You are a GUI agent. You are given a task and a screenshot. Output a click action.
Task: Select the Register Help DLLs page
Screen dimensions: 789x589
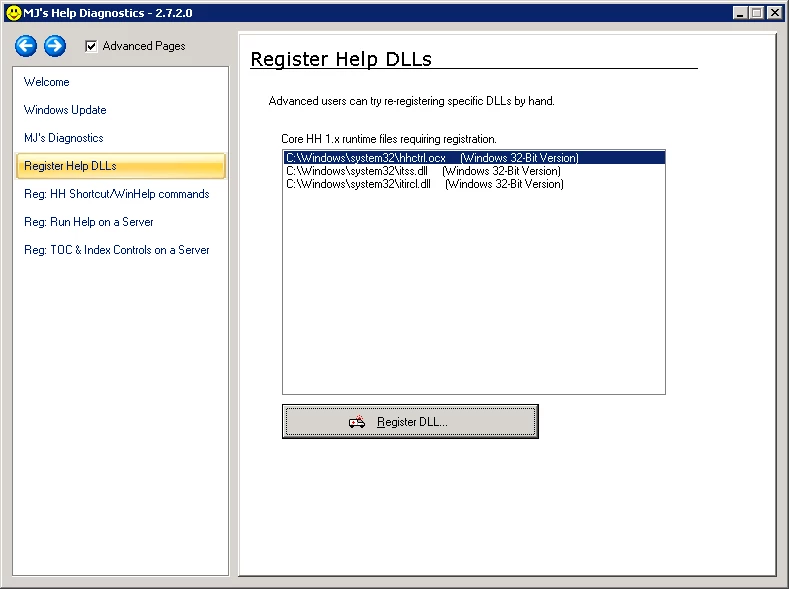(x=121, y=166)
